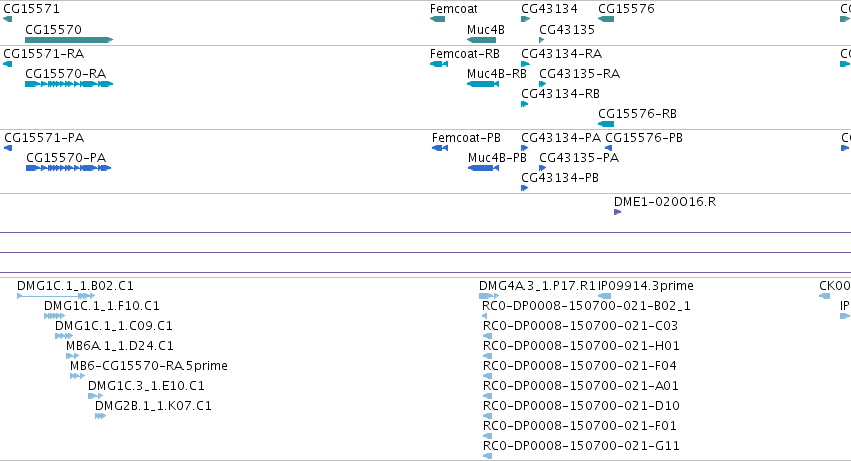Select the DMG1C.1_1.B02.C1 EST label
851x461 pixels.
tap(75, 286)
